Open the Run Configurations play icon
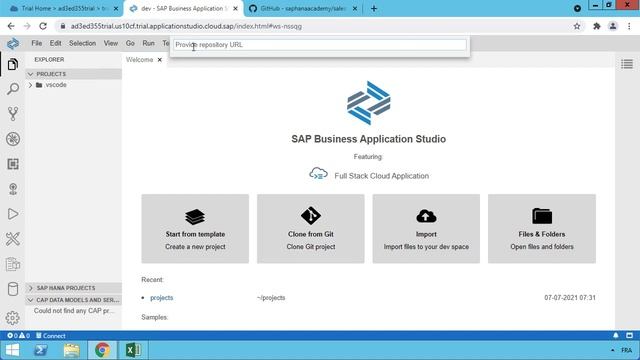The height and width of the screenshot is (360, 640). pyautogui.click(x=13, y=214)
